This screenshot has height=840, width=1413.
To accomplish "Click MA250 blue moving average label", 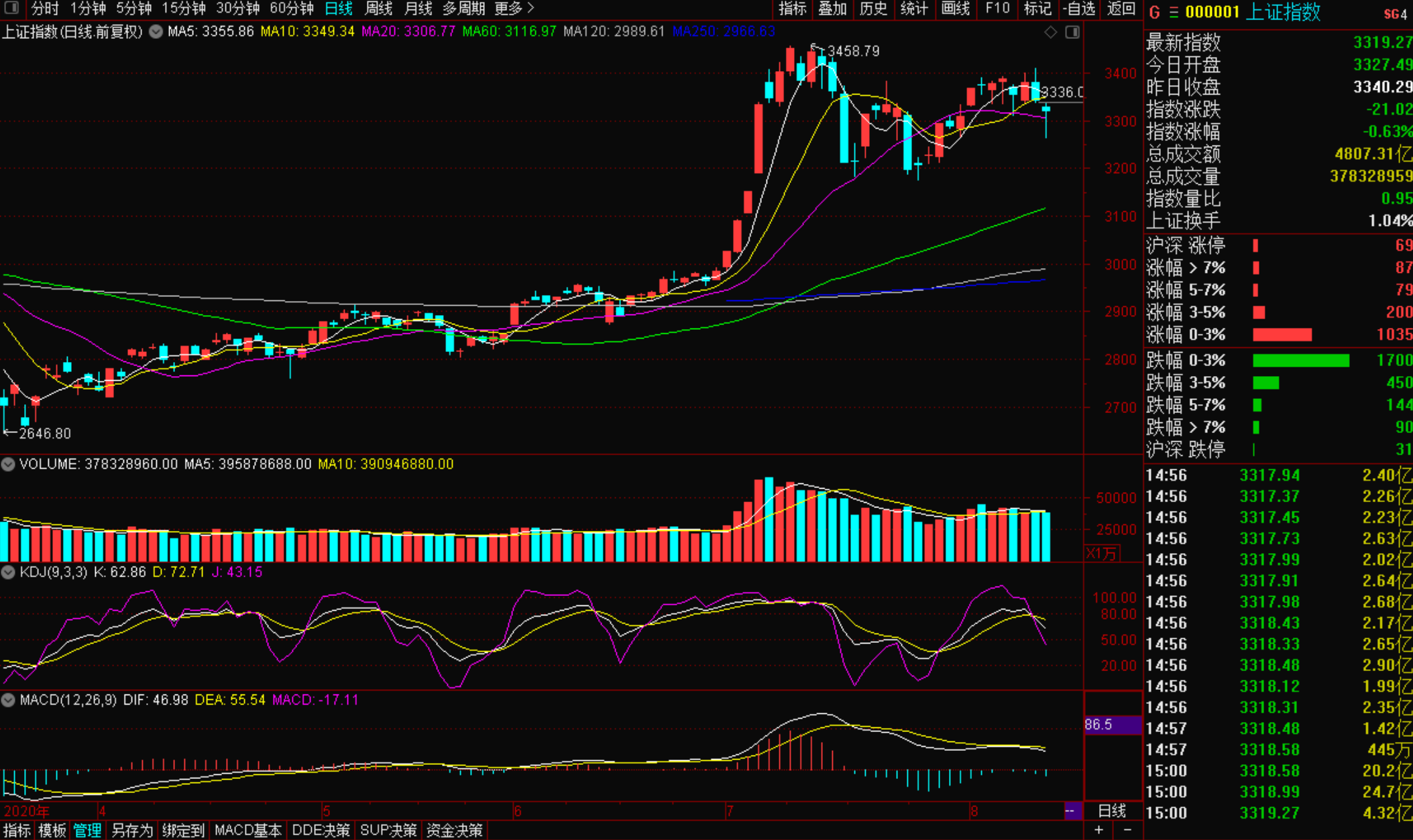I will point(724,32).
